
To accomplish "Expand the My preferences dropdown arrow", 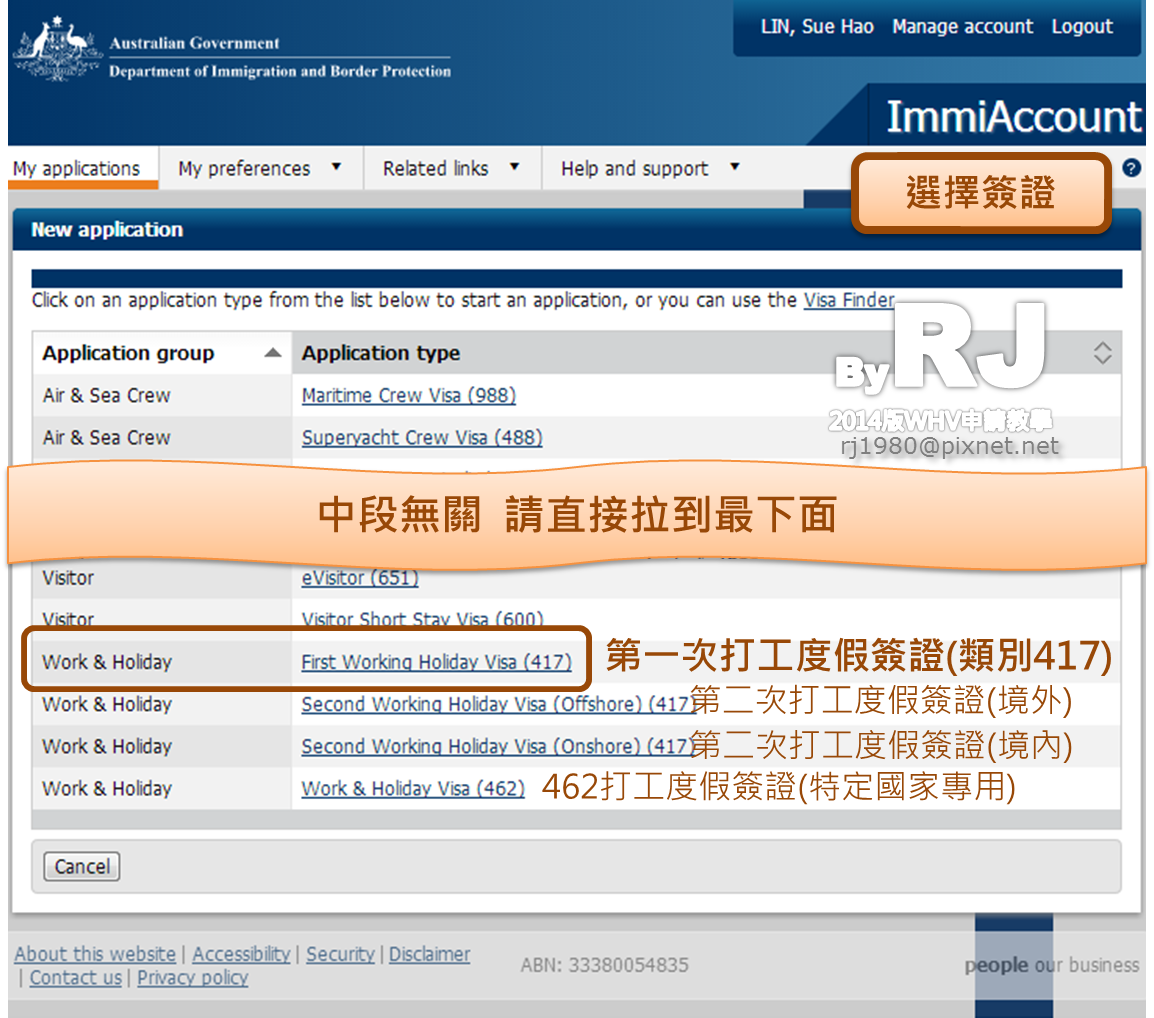I will (x=336, y=167).
